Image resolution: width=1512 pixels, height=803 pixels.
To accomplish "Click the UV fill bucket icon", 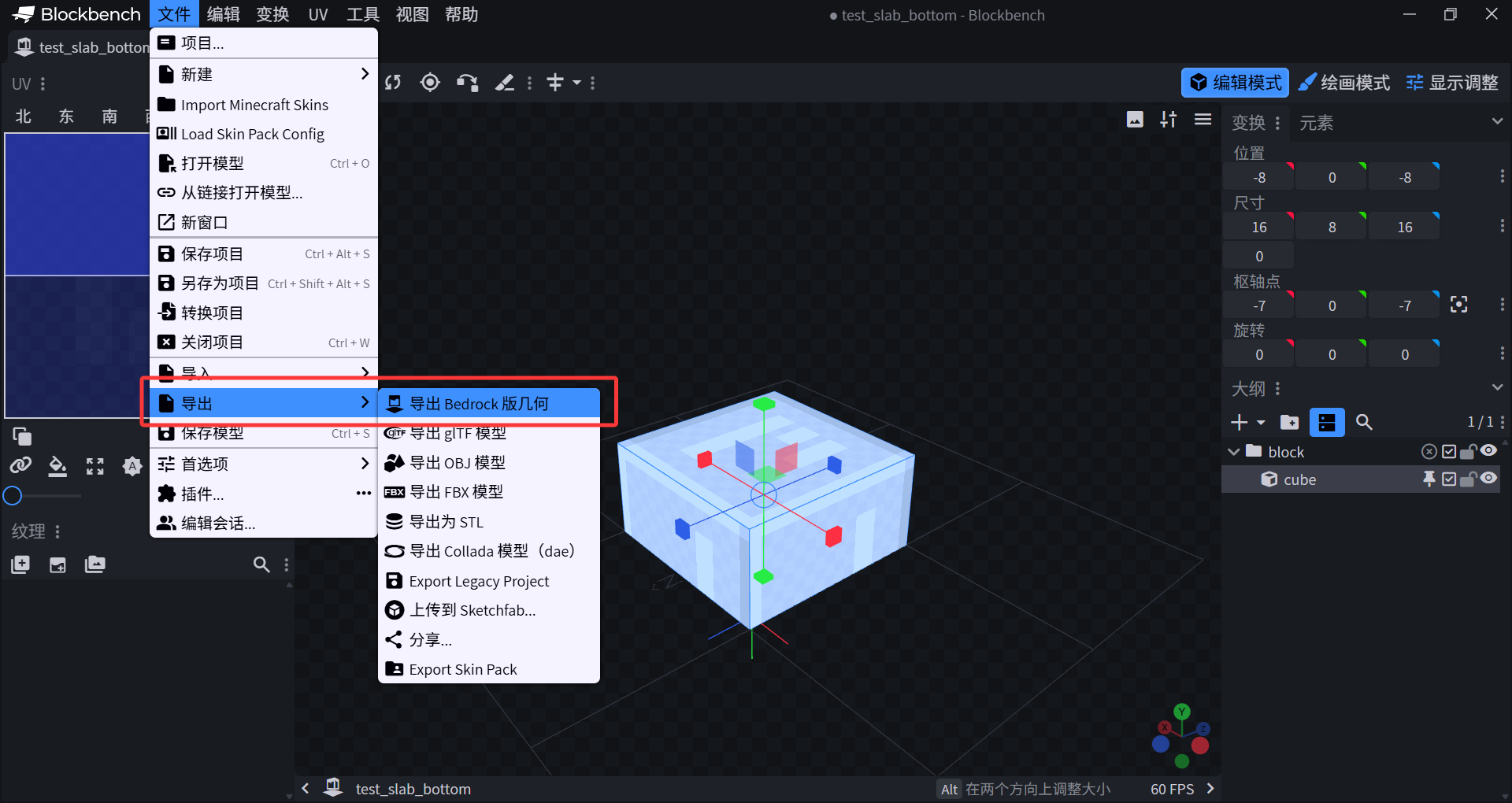I will [x=57, y=466].
